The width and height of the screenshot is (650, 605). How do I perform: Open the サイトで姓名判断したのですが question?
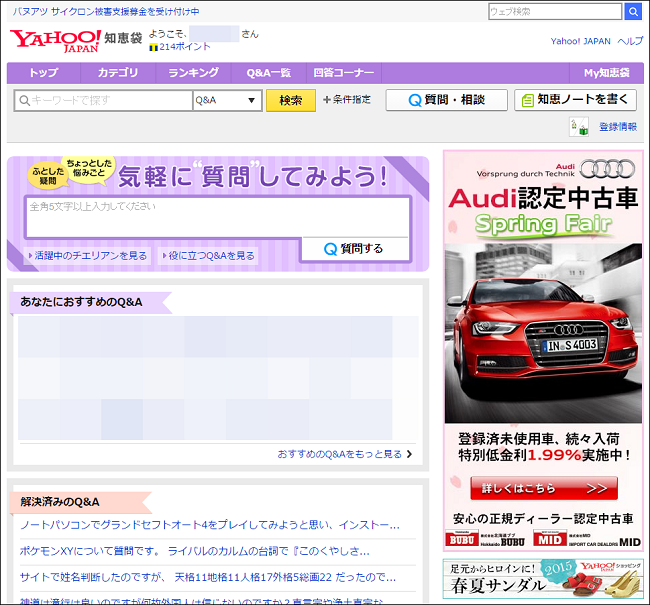(x=208, y=577)
